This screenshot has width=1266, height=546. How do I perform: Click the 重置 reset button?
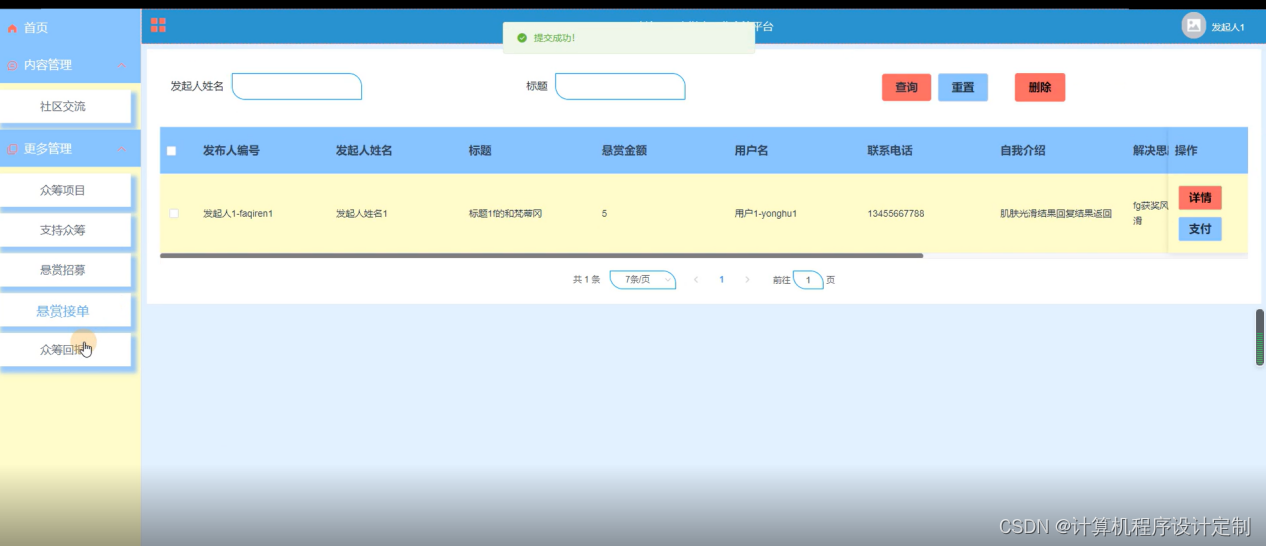point(963,87)
